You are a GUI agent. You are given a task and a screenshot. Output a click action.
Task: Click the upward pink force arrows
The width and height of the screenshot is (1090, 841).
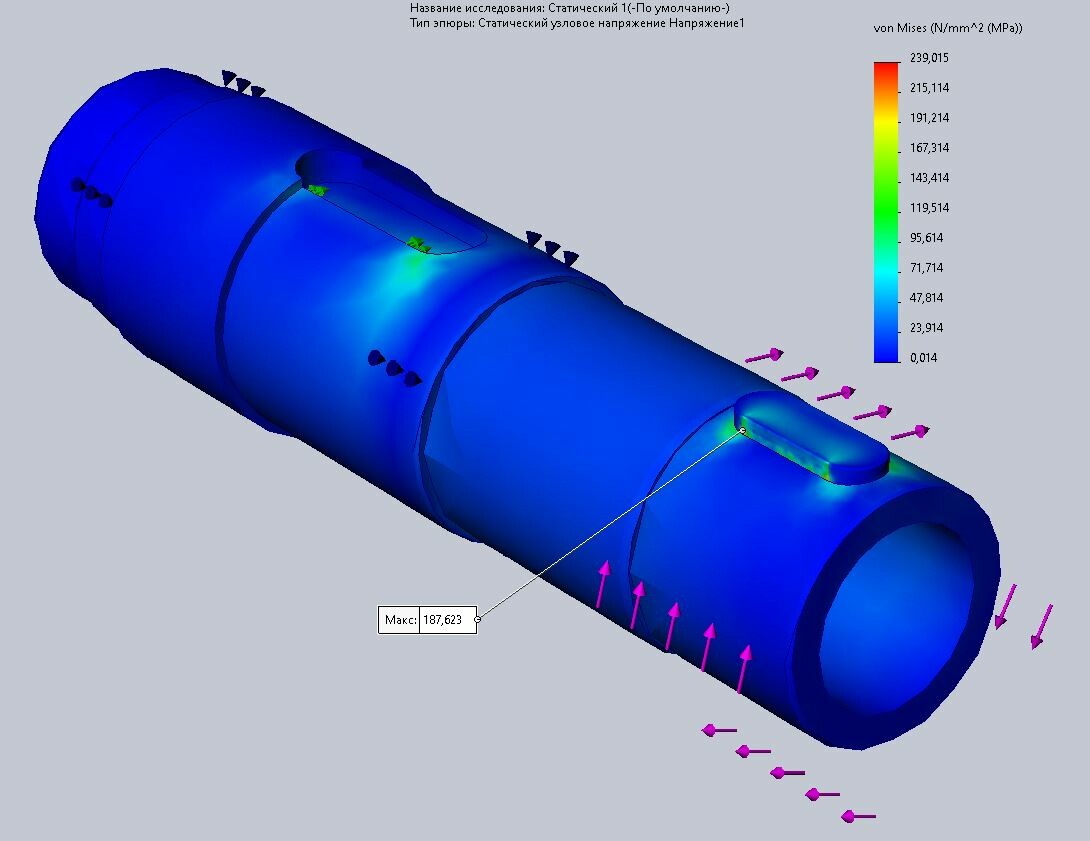click(673, 620)
